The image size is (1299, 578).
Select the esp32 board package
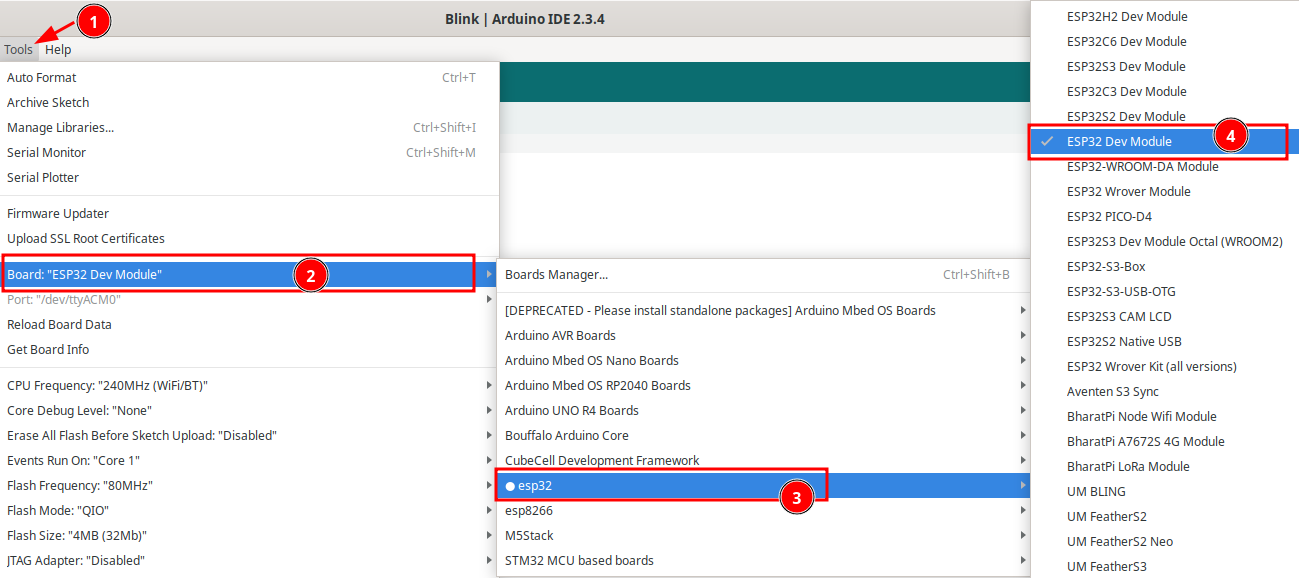pyautogui.click(x=764, y=485)
